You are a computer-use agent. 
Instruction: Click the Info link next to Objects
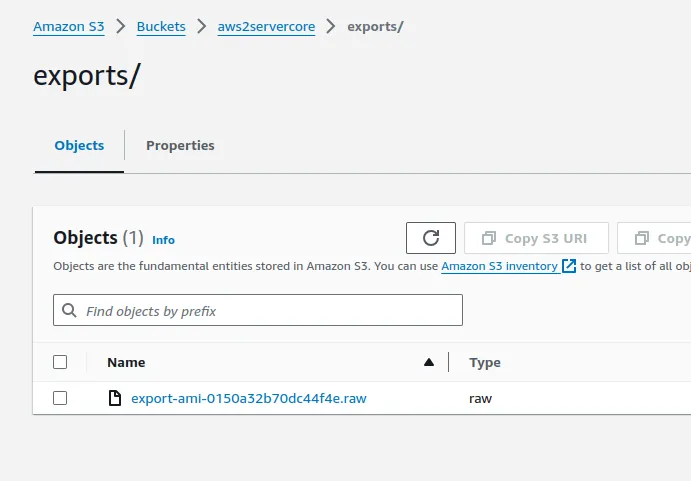tap(163, 240)
